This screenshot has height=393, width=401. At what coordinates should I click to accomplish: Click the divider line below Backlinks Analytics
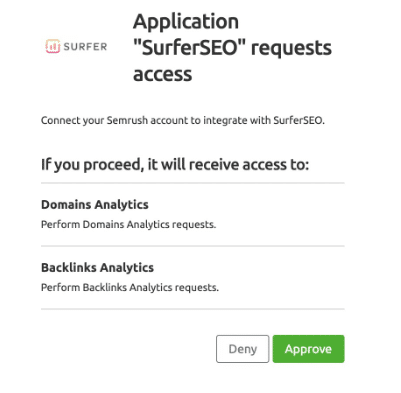pos(193,309)
